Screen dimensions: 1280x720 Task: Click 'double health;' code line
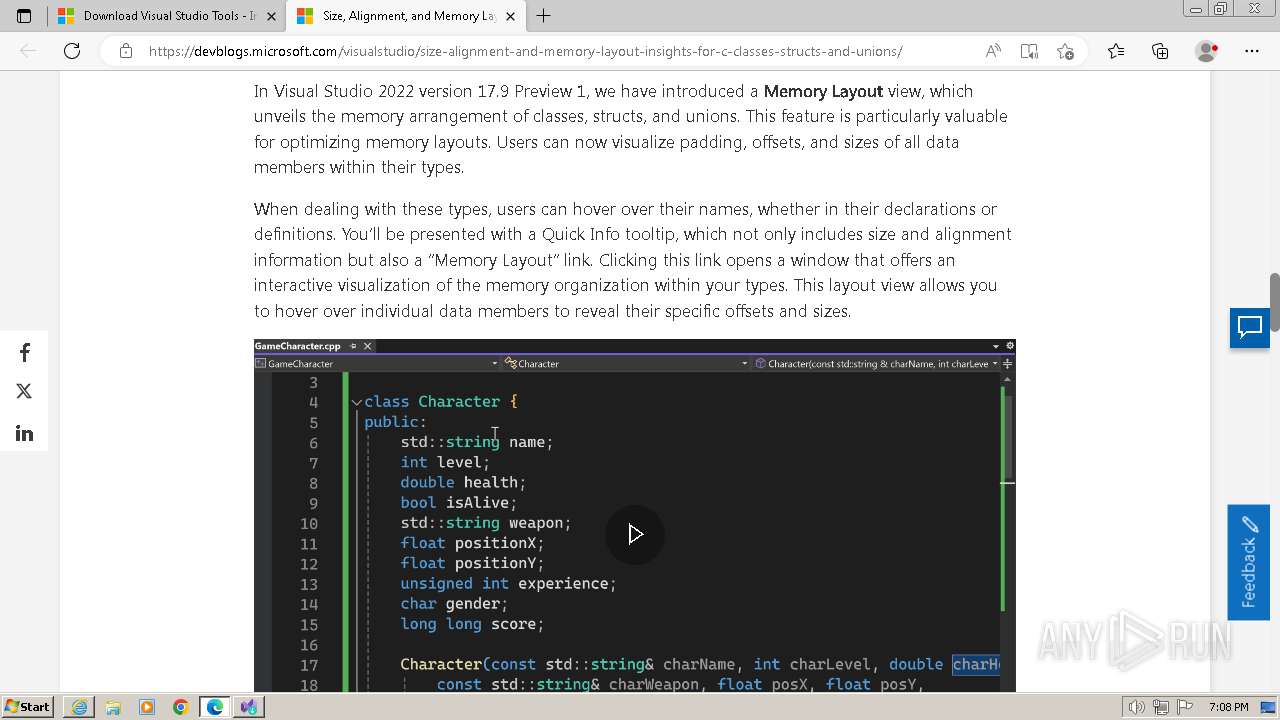pyautogui.click(x=463, y=482)
